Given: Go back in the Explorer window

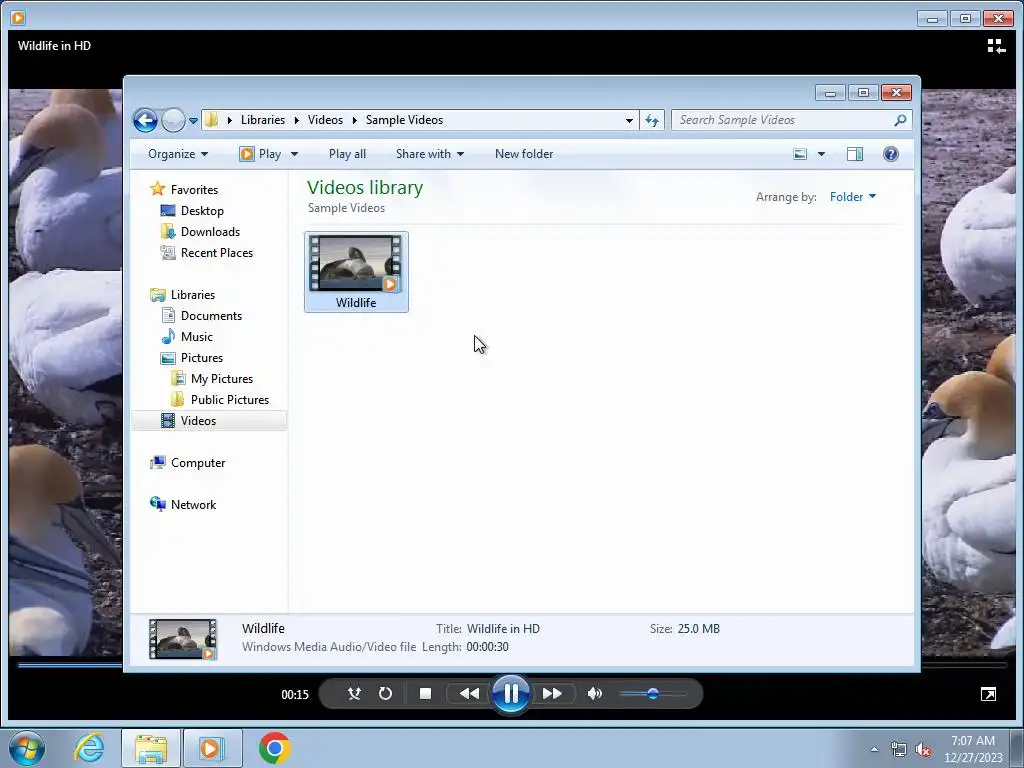Looking at the screenshot, I should point(145,120).
